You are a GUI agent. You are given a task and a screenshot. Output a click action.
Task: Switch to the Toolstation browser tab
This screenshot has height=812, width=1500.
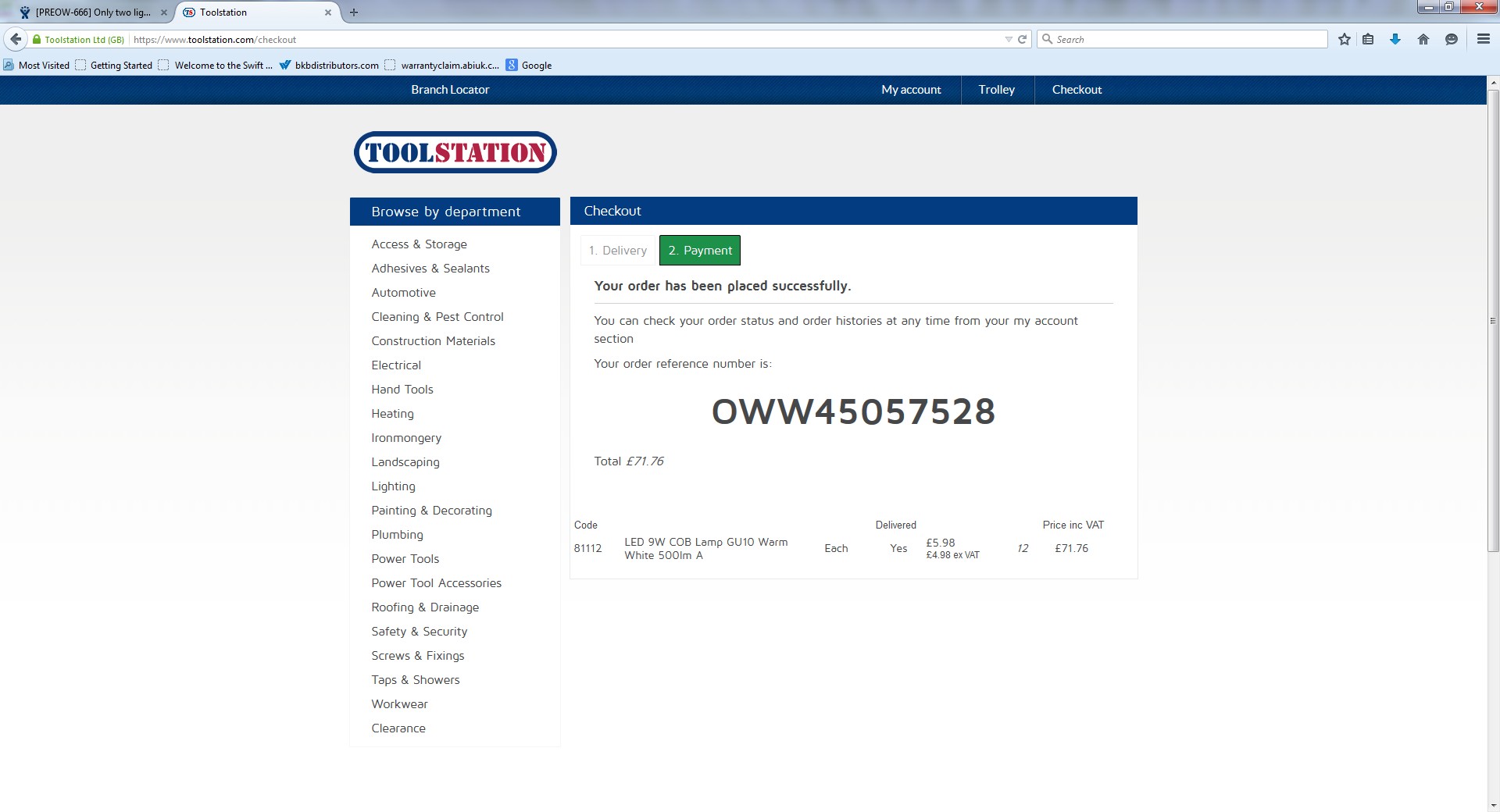(258, 12)
